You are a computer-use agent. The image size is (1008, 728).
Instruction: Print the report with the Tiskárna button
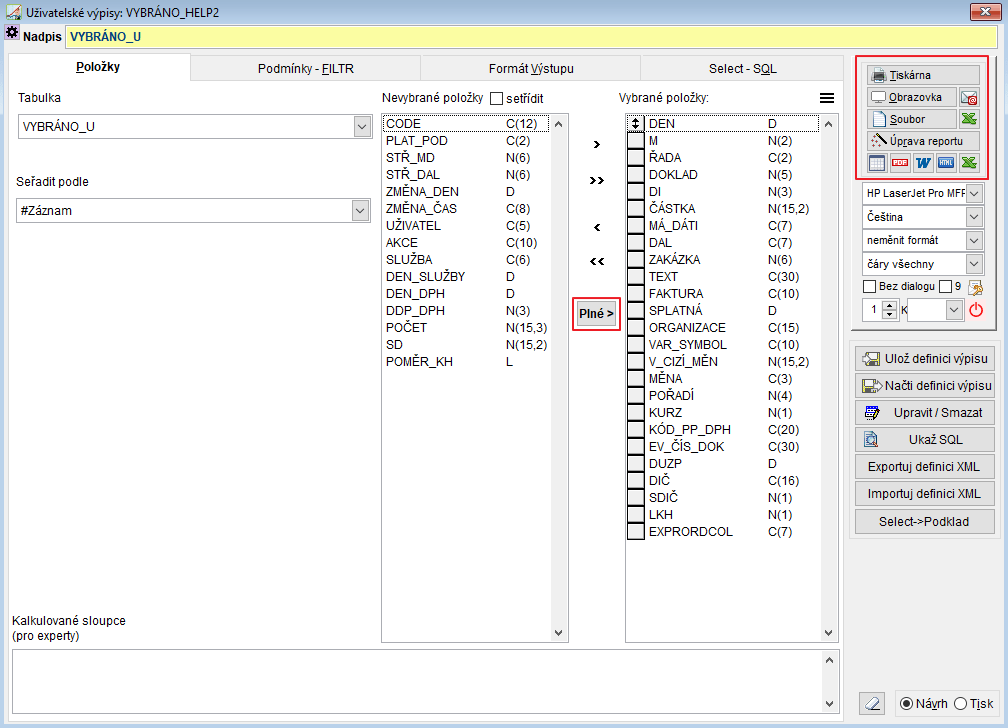tap(923, 75)
